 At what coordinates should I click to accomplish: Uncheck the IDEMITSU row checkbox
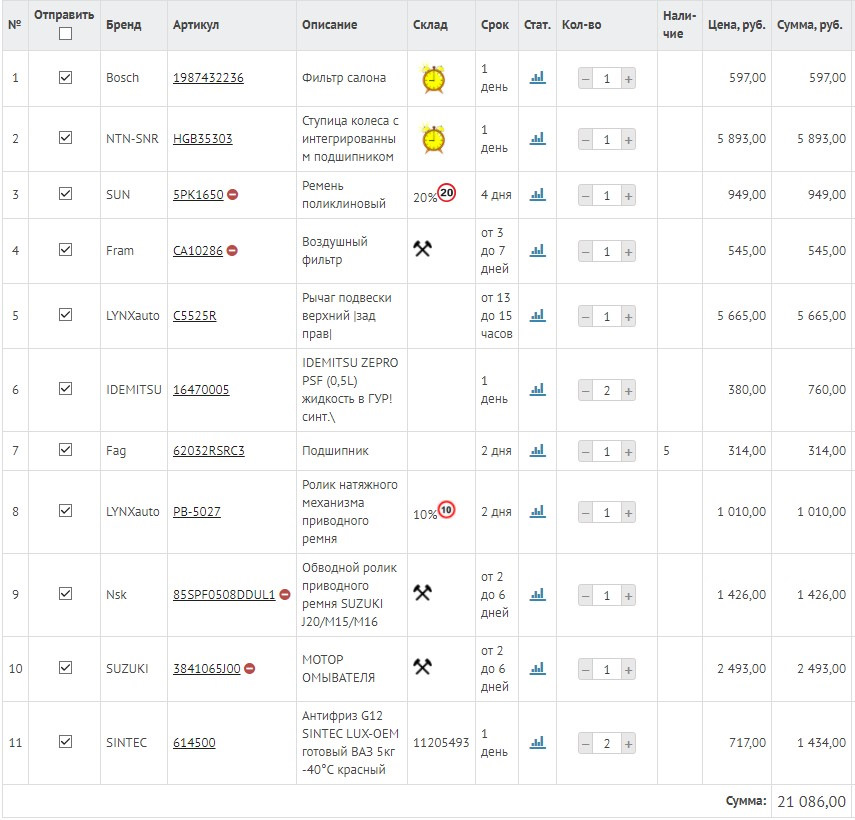click(65, 388)
